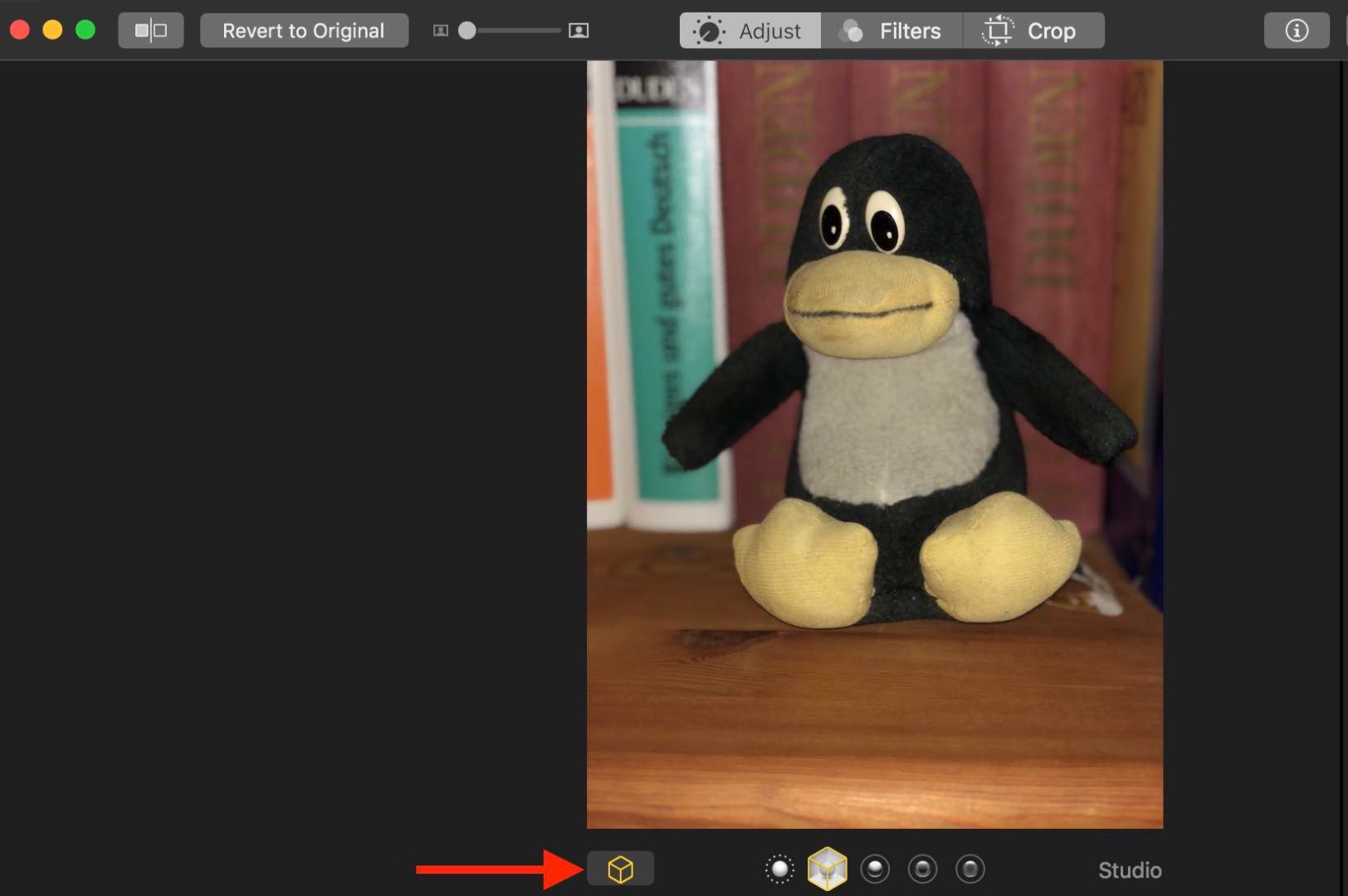
Task: Switch to the Crop tab
Action: point(1033,31)
